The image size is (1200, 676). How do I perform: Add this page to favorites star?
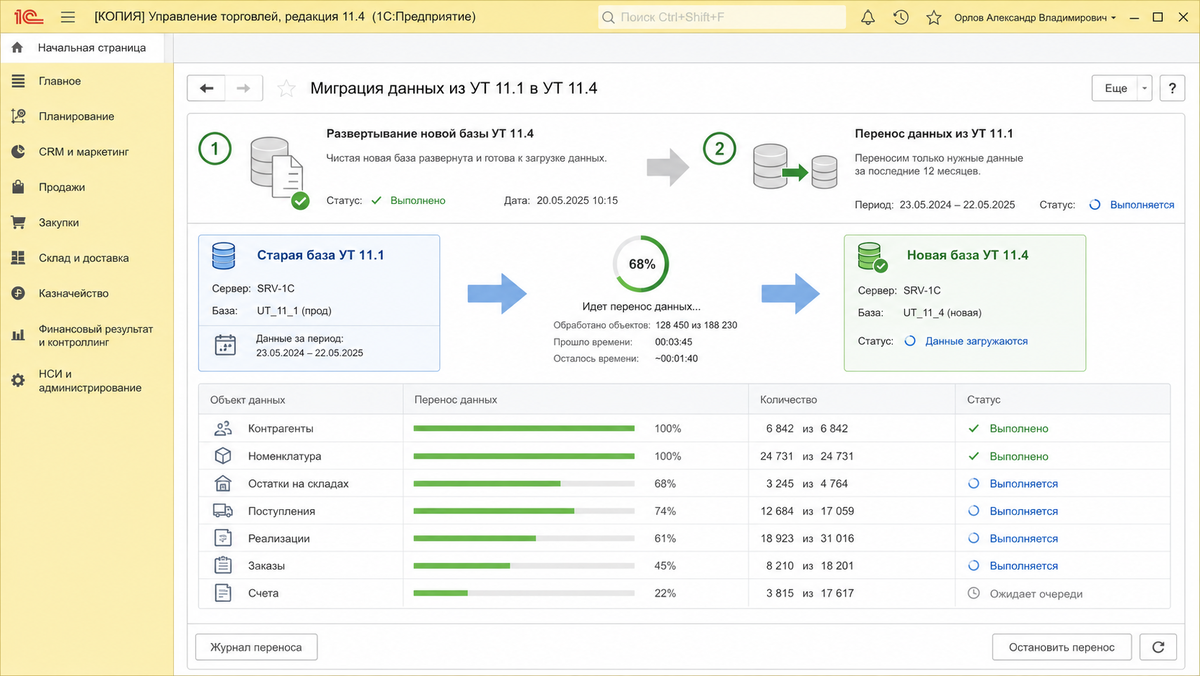pos(286,88)
